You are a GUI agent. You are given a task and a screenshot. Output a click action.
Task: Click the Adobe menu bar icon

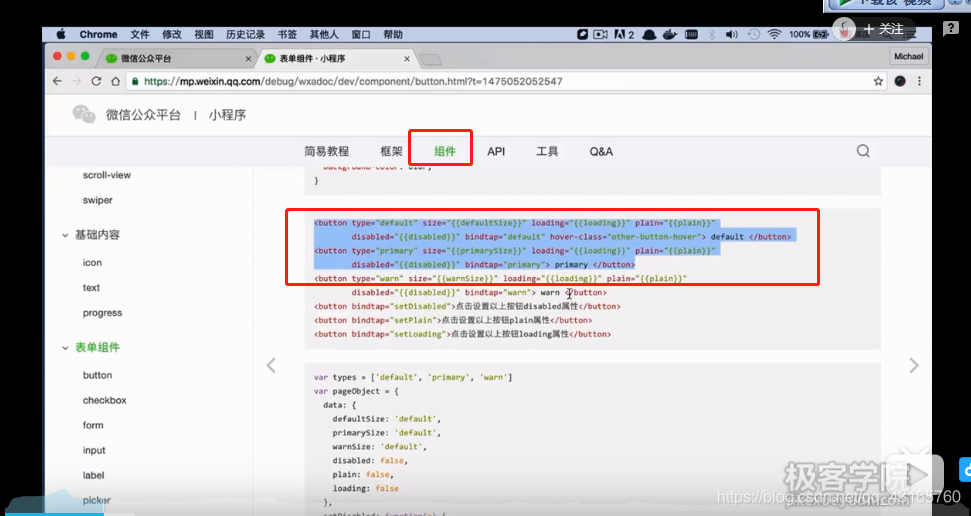point(624,35)
